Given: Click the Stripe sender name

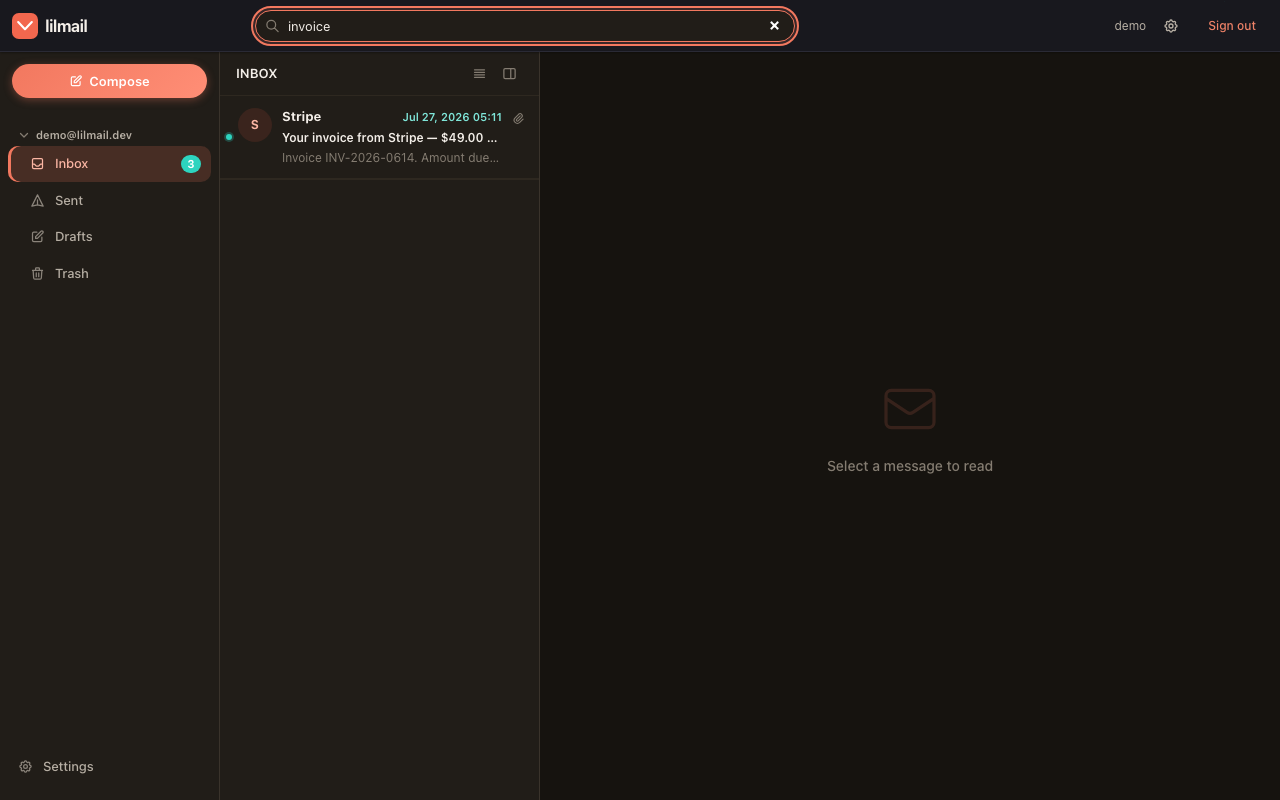Looking at the screenshot, I should click(x=302, y=117).
